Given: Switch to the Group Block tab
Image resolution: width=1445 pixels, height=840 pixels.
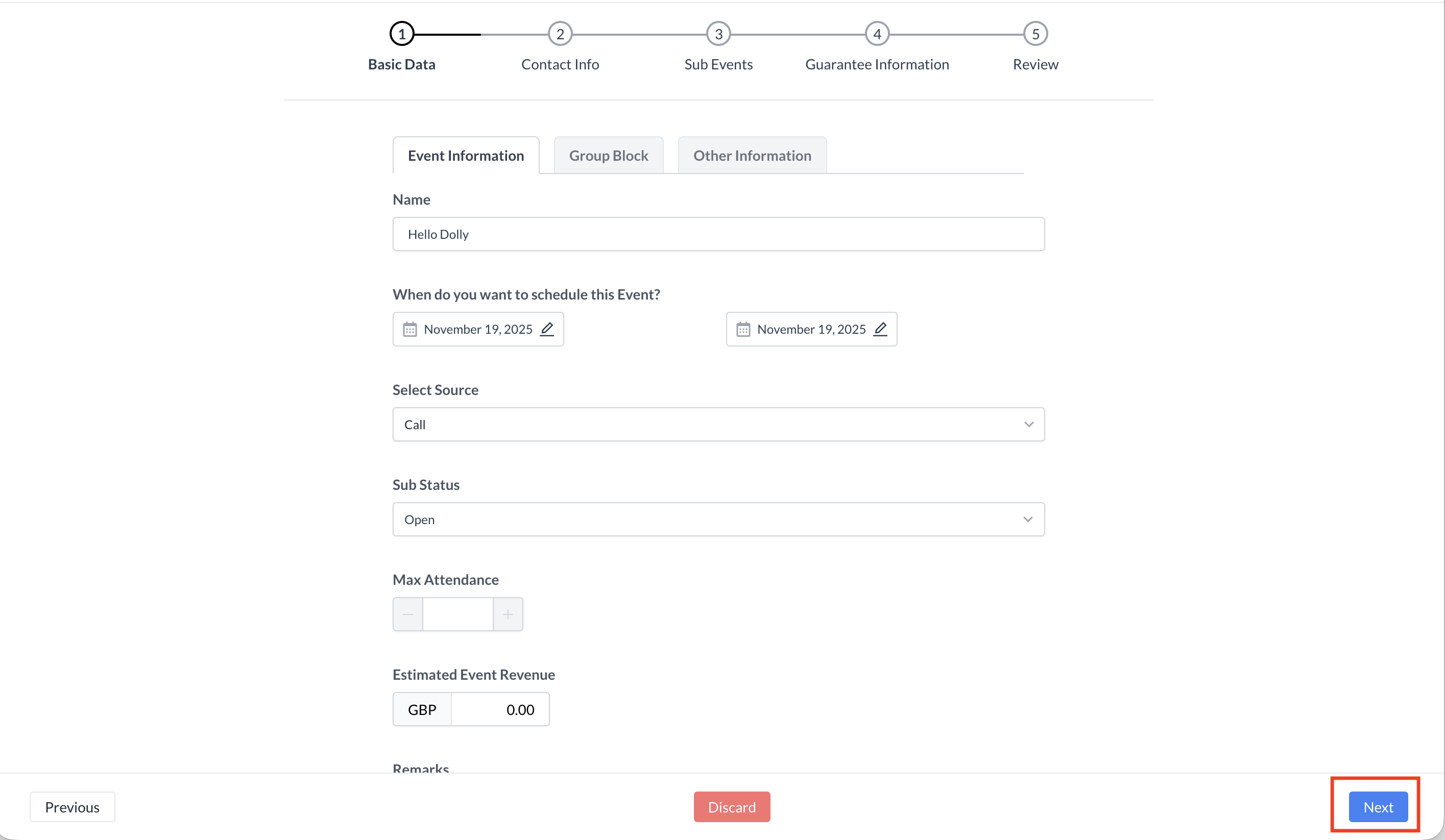Looking at the screenshot, I should [x=608, y=156].
